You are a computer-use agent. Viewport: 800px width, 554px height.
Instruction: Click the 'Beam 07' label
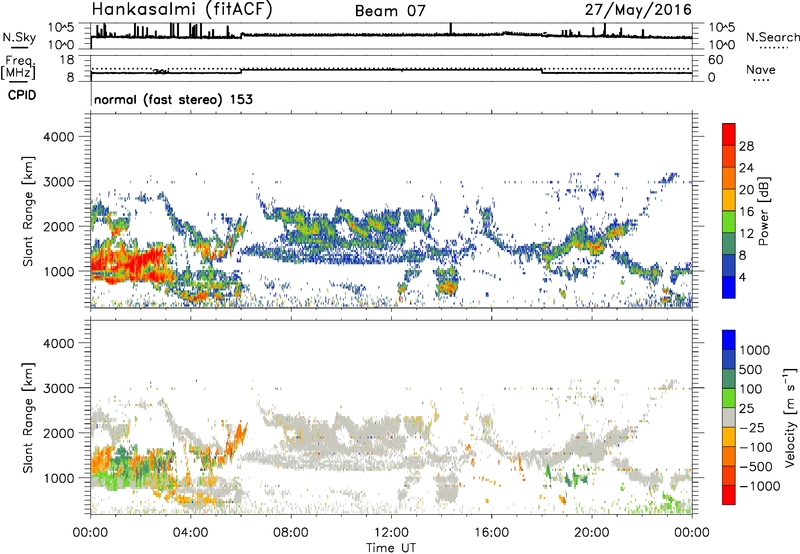[x=390, y=11]
